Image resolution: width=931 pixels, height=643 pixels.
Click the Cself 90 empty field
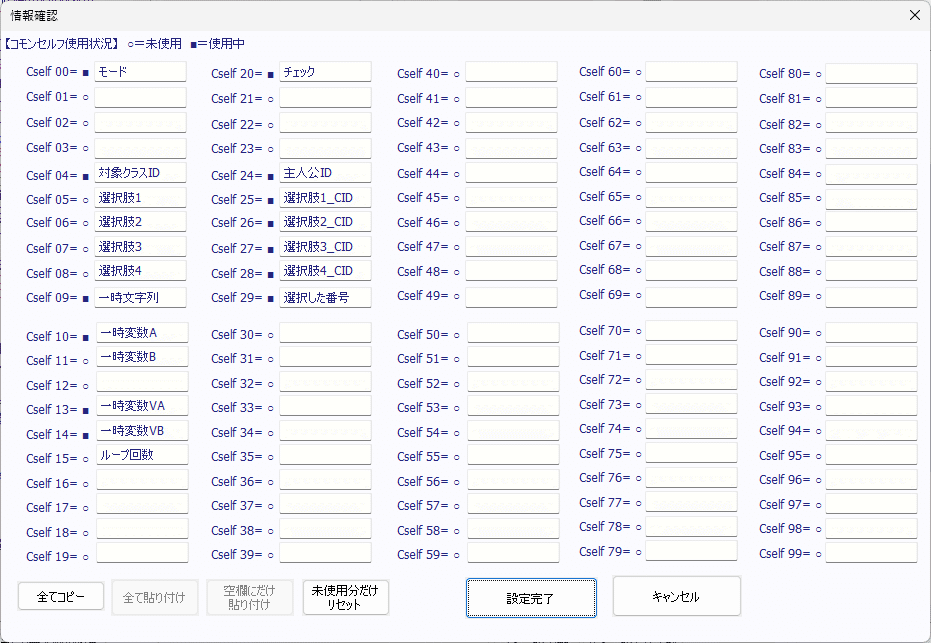click(x=871, y=332)
